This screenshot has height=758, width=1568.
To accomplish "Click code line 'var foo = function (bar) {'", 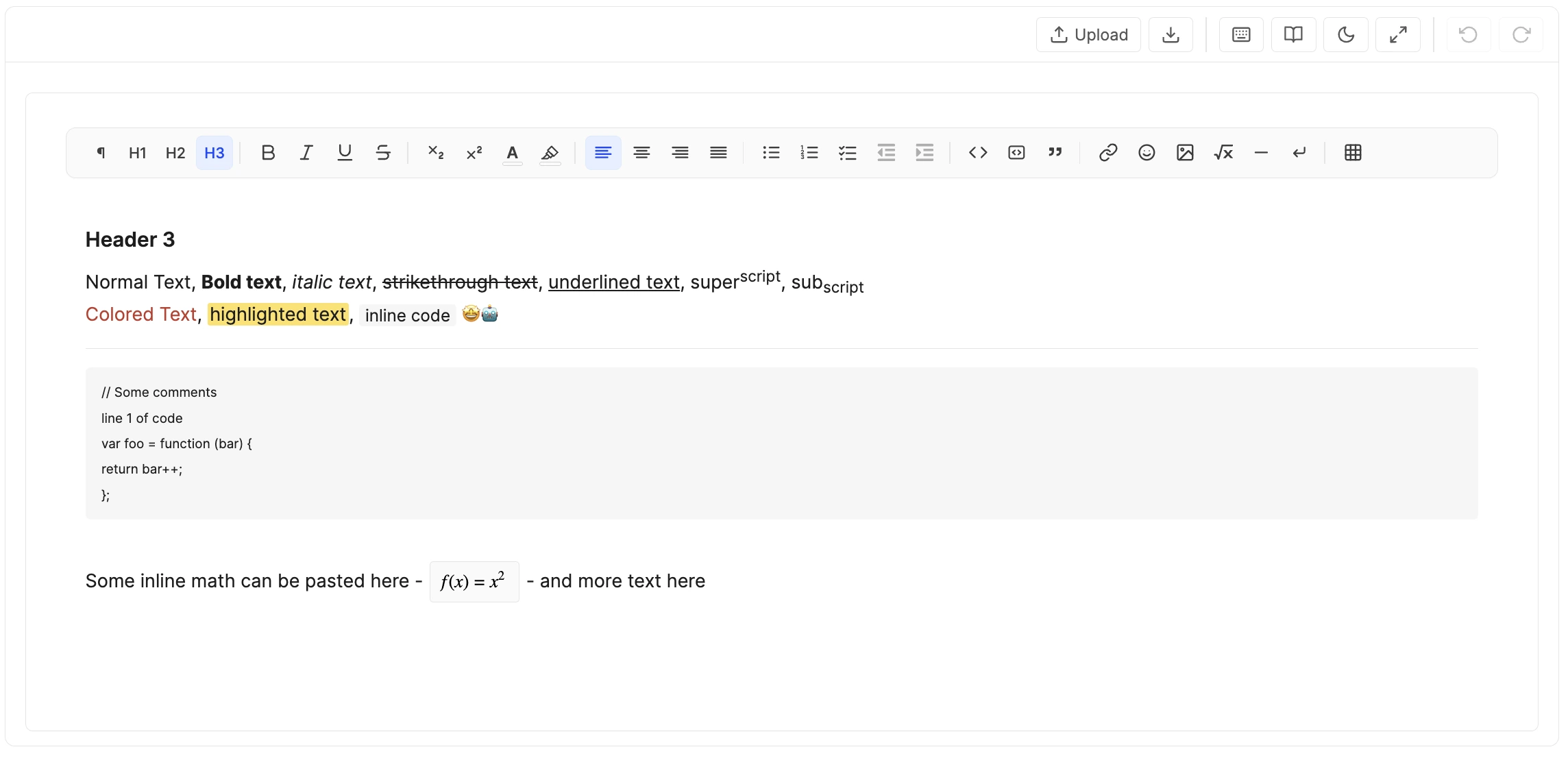I will (x=177, y=443).
